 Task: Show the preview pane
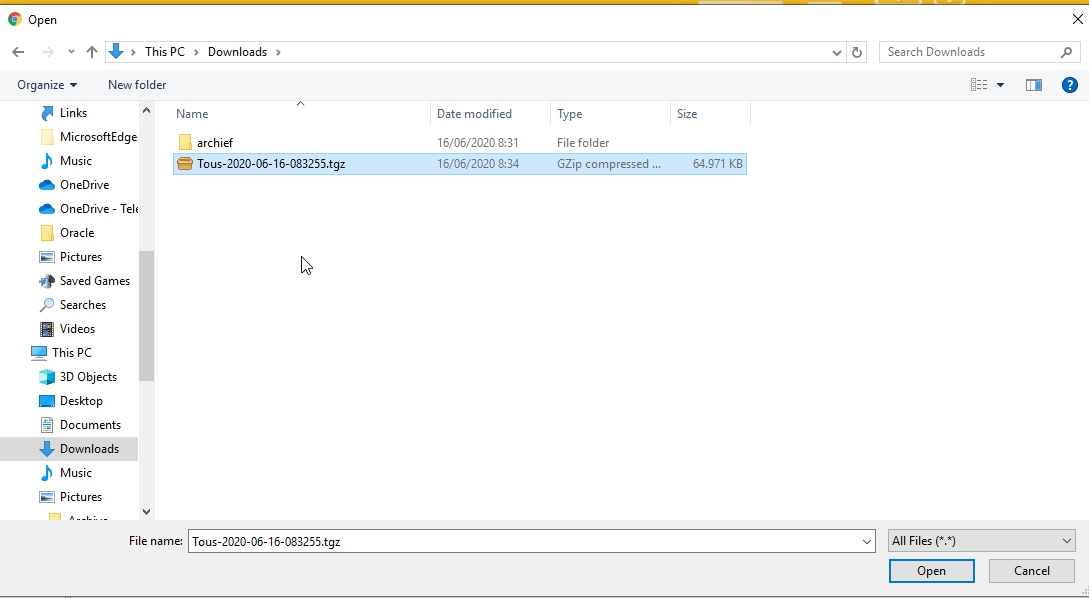(x=1033, y=85)
